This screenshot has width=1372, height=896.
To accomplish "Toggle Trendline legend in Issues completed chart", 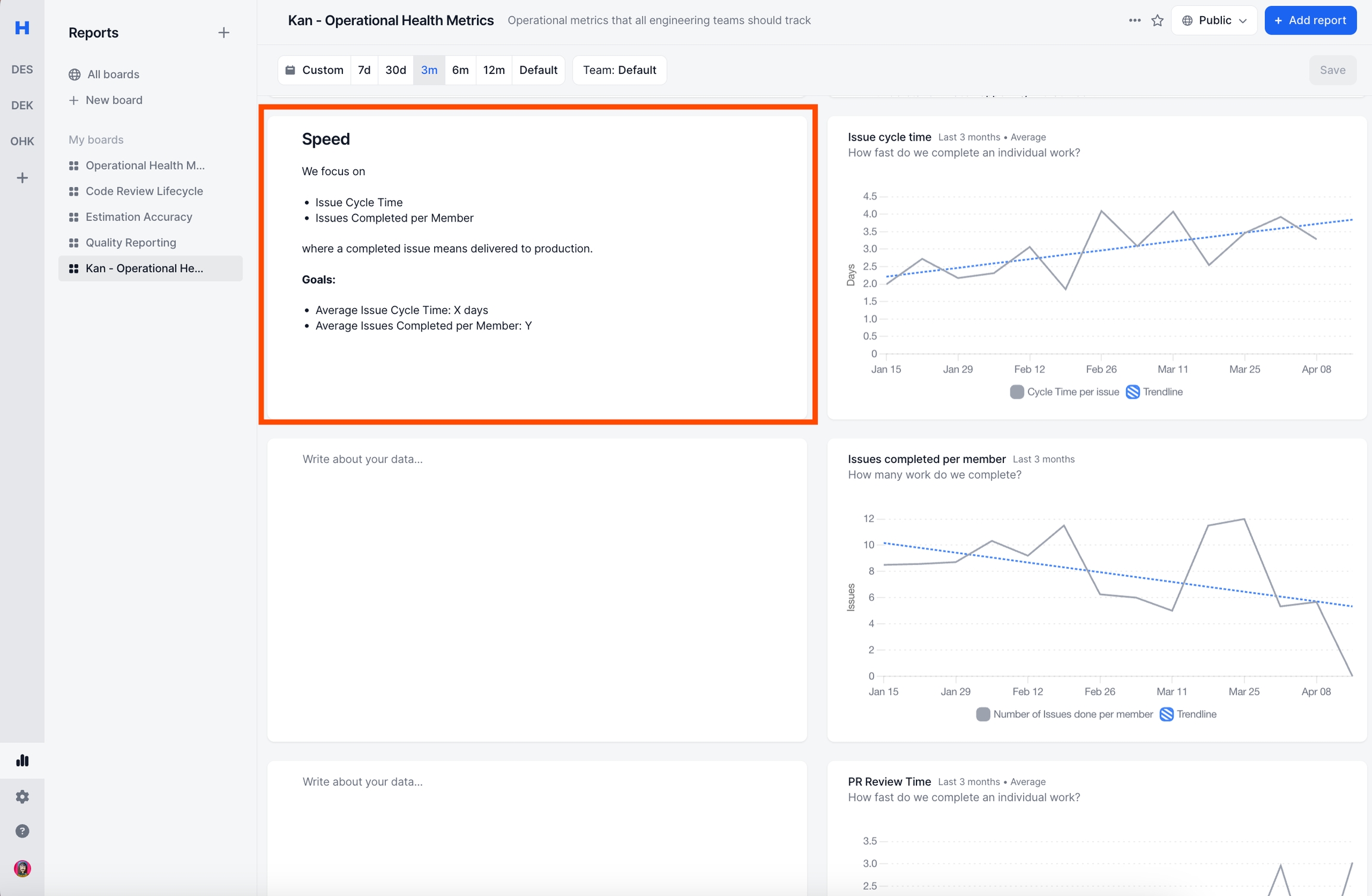I will tap(1188, 714).
